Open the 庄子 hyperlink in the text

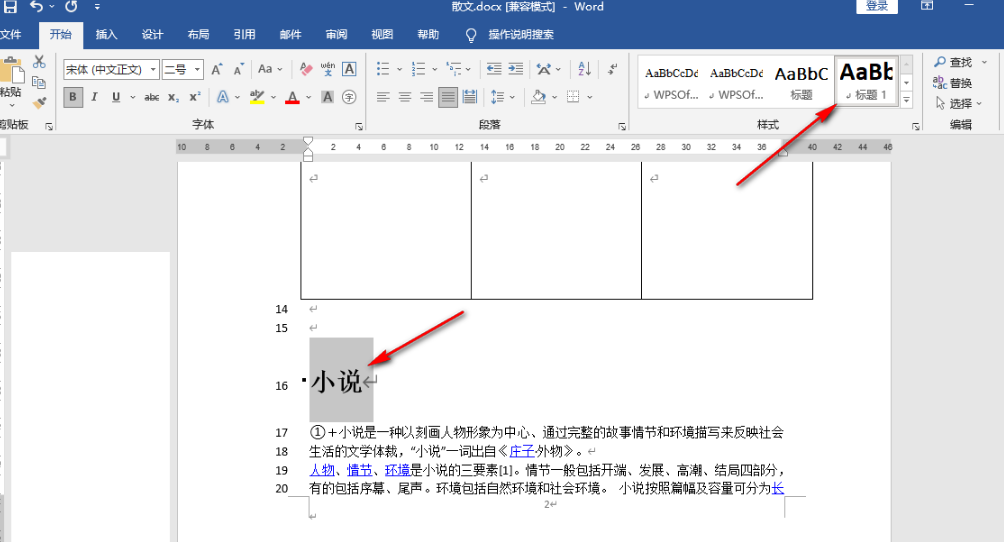point(522,451)
